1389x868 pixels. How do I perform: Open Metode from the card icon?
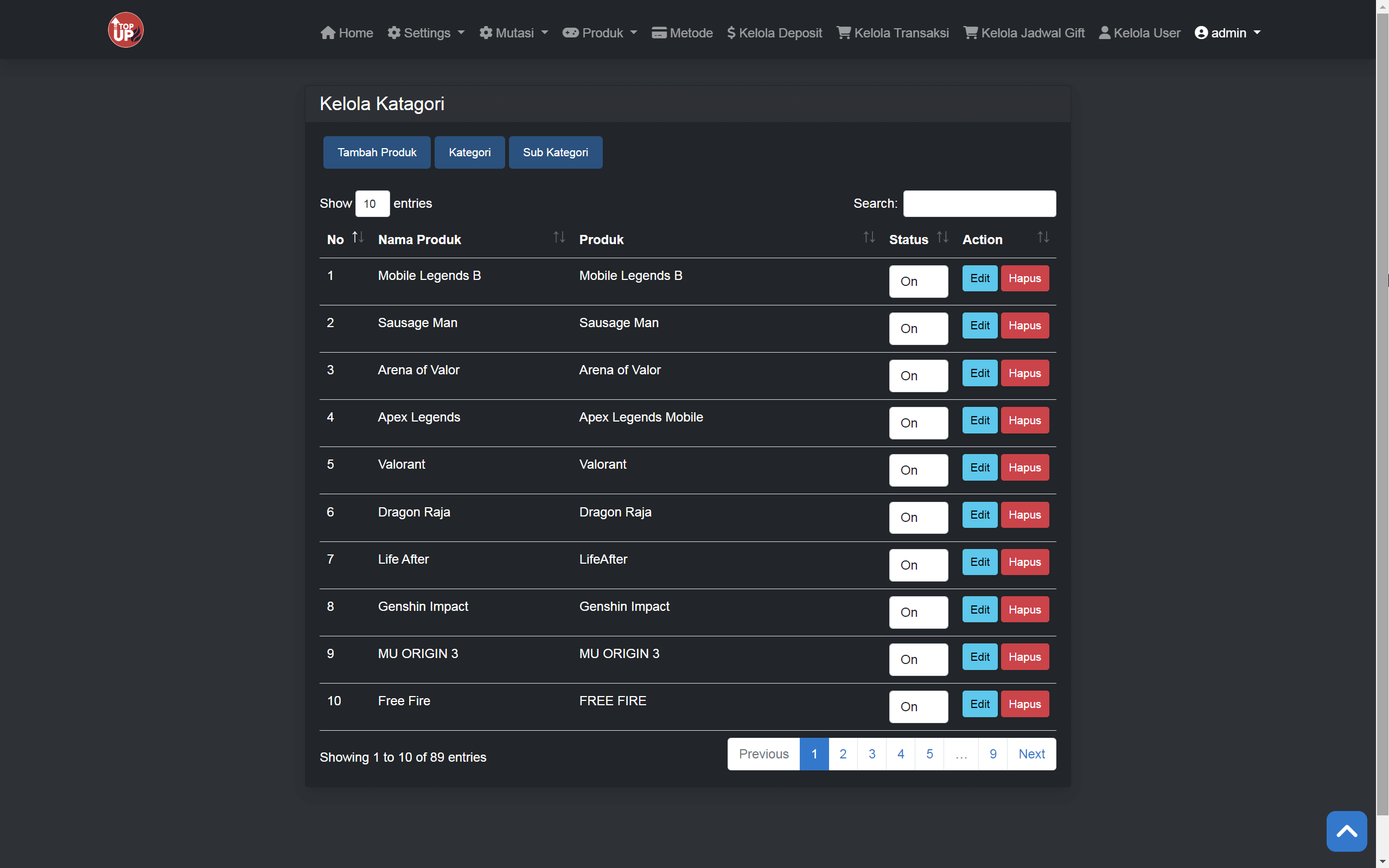tap(659, 33)
